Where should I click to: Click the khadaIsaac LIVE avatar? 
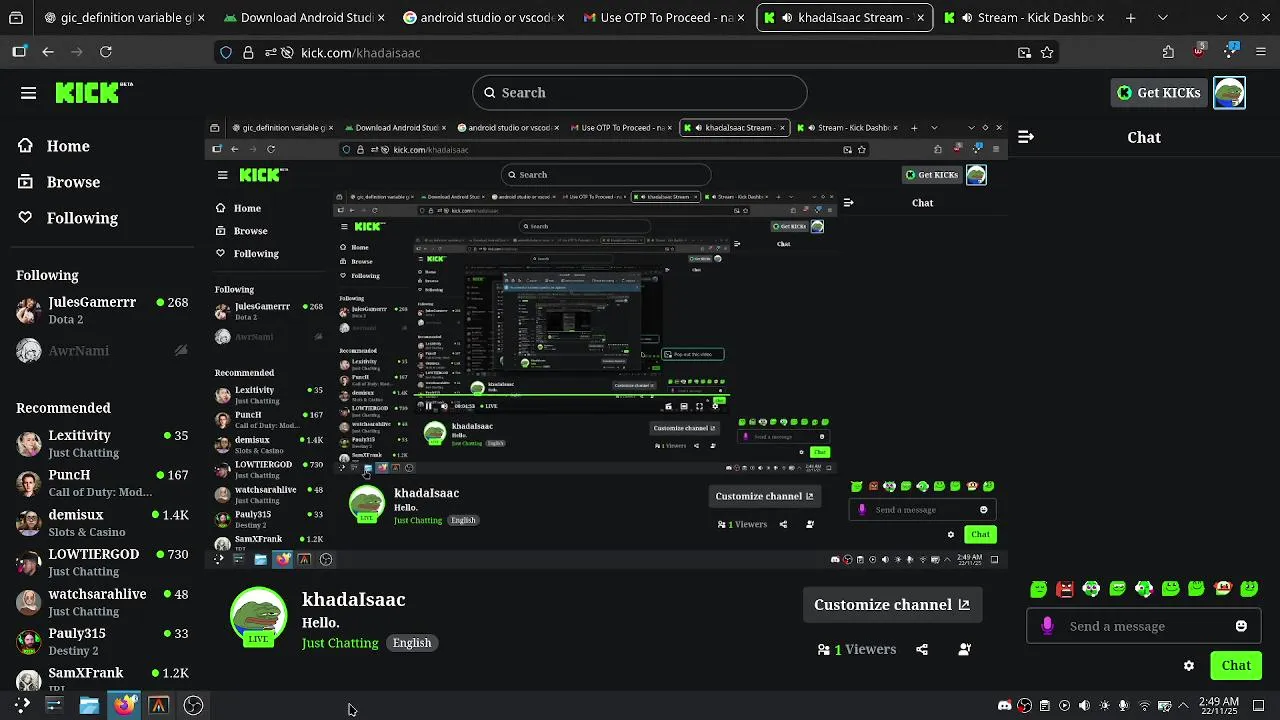259,616
